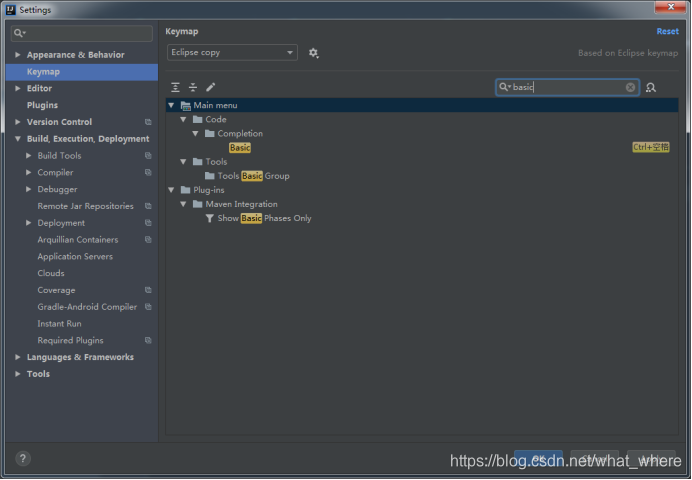Click the project-level icon beside Deployment
Viewport: 692px width, 480px height.
(148, 223)
